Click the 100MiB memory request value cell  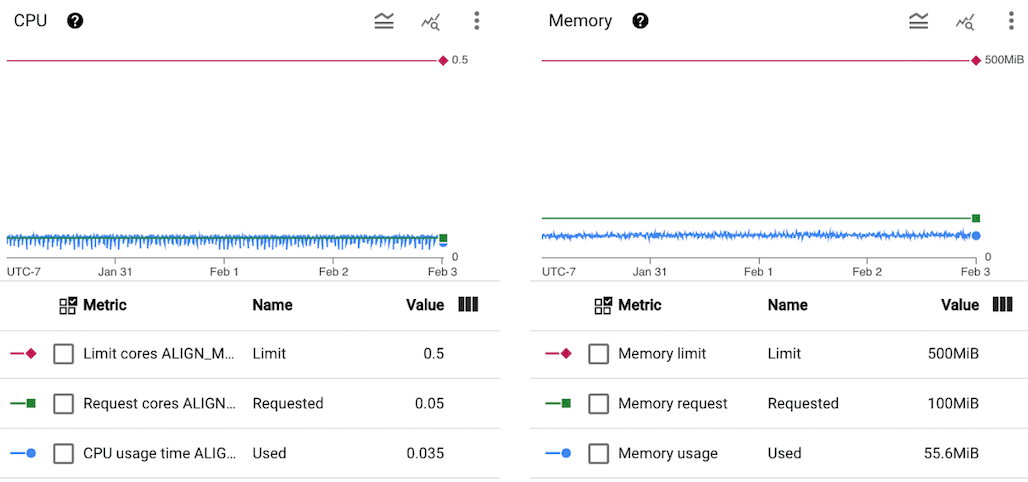[x=953, y=404]
